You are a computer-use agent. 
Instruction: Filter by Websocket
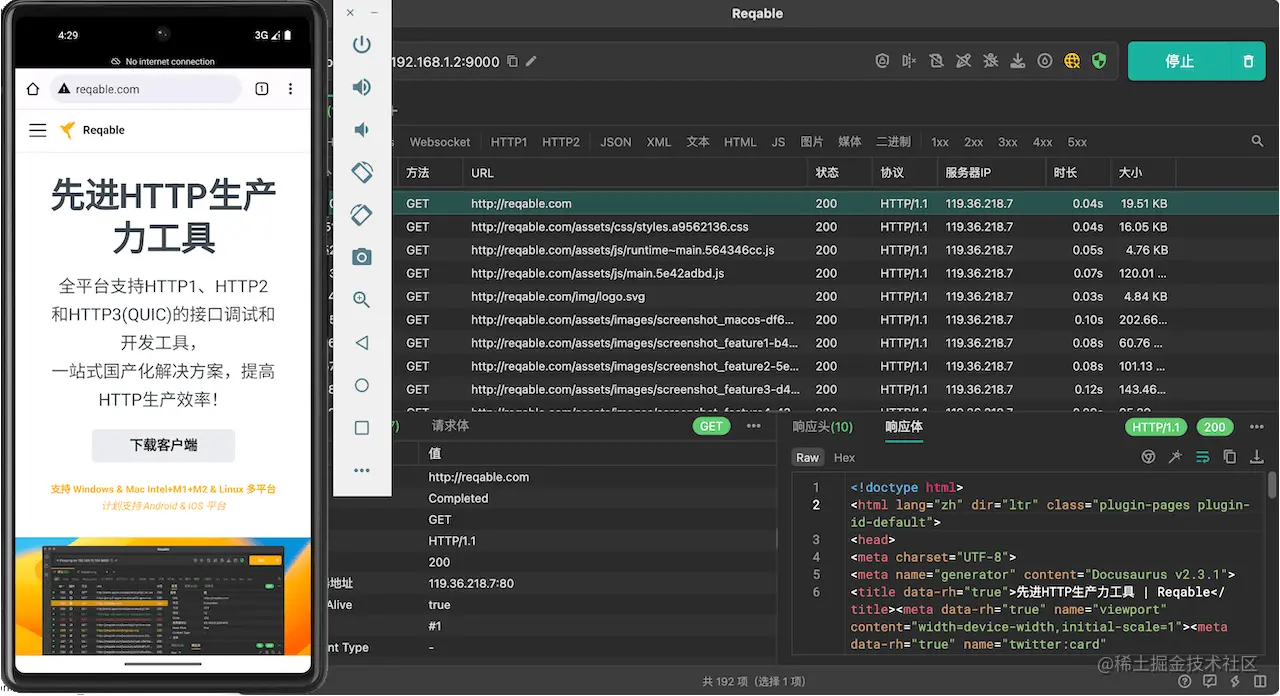point(440,142)
